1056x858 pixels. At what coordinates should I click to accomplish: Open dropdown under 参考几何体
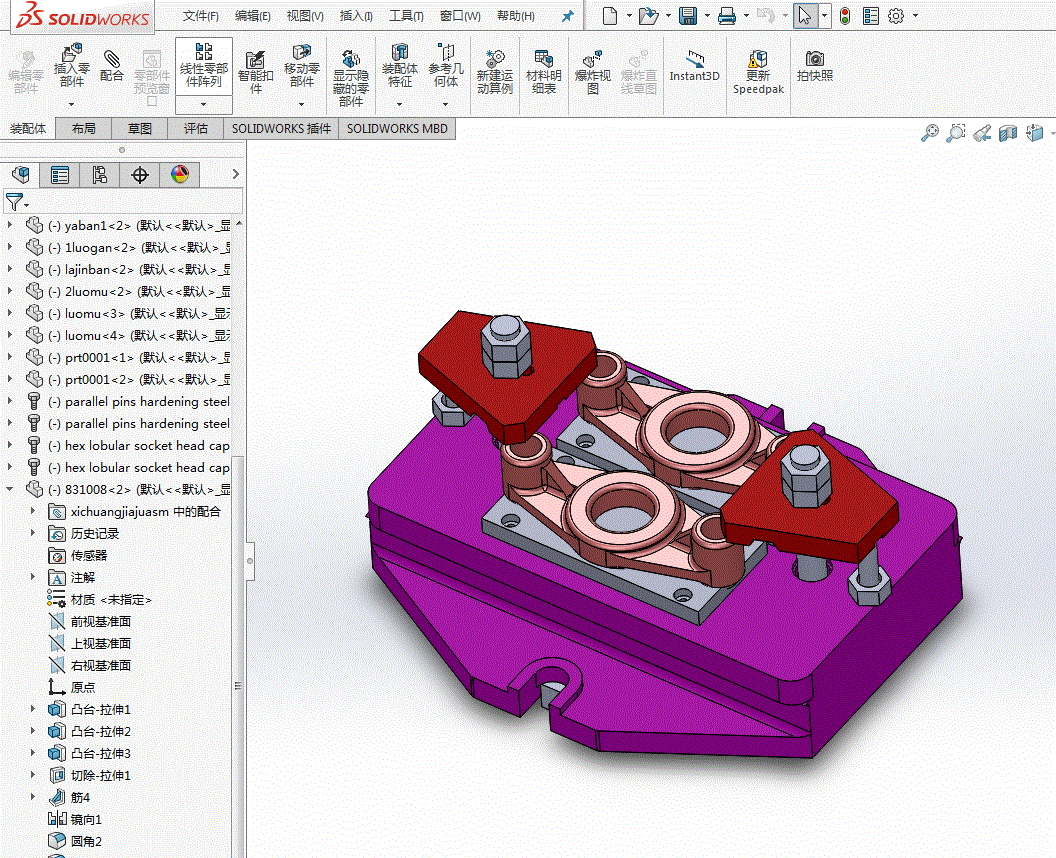coord(445,104)
